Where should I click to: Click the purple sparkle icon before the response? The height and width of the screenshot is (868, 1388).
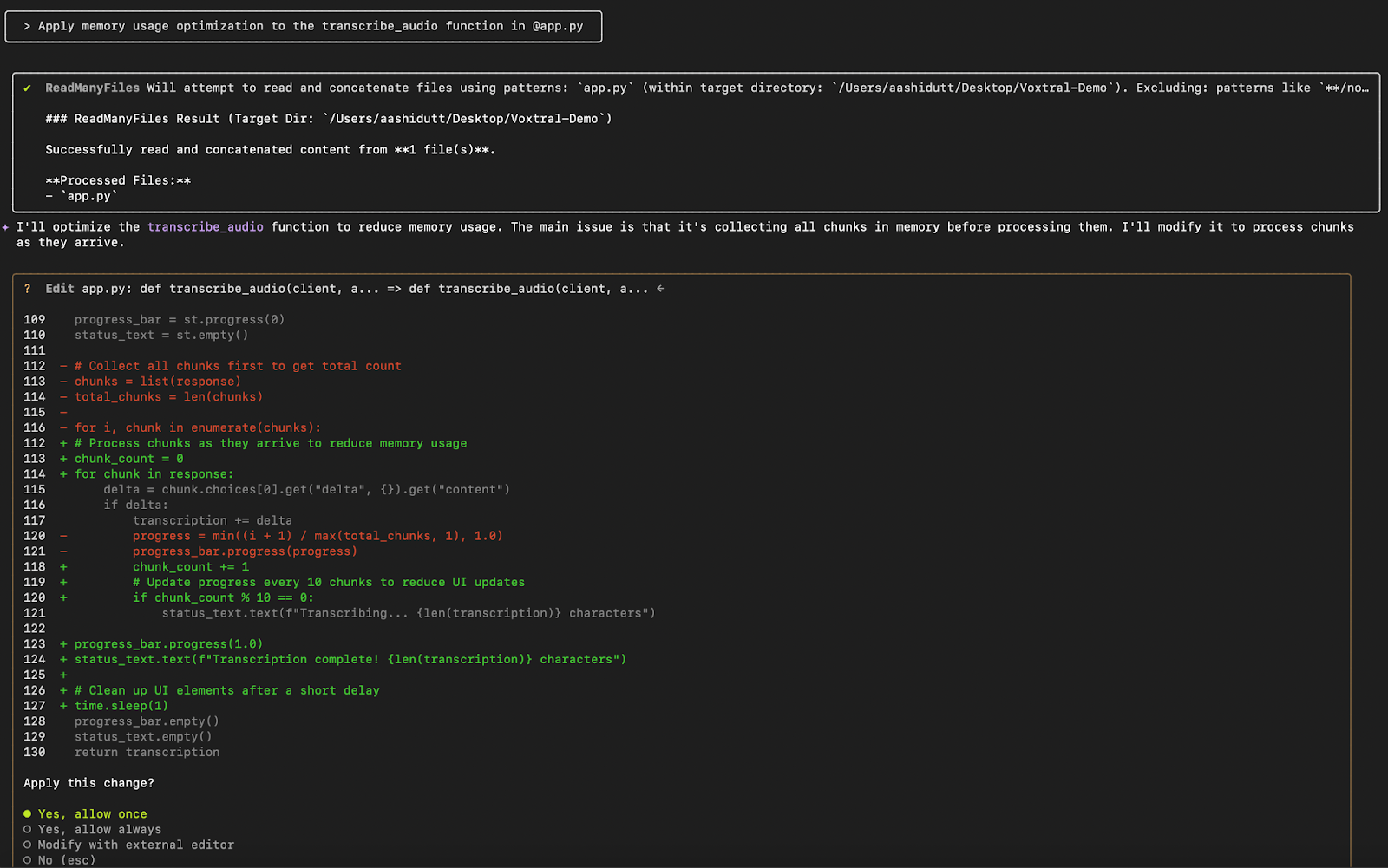pyautogui.click(x=6, y=227)
